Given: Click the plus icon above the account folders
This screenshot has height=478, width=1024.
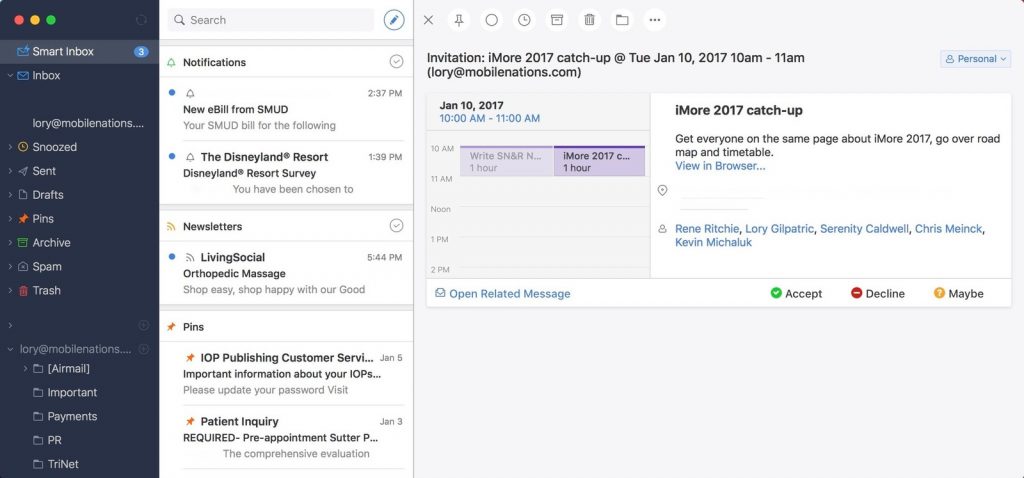Looking at the screenshot, I should 144,325.
